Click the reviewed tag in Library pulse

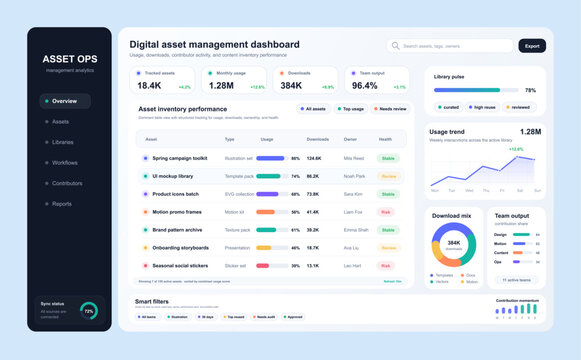click(x=518, y=107)
